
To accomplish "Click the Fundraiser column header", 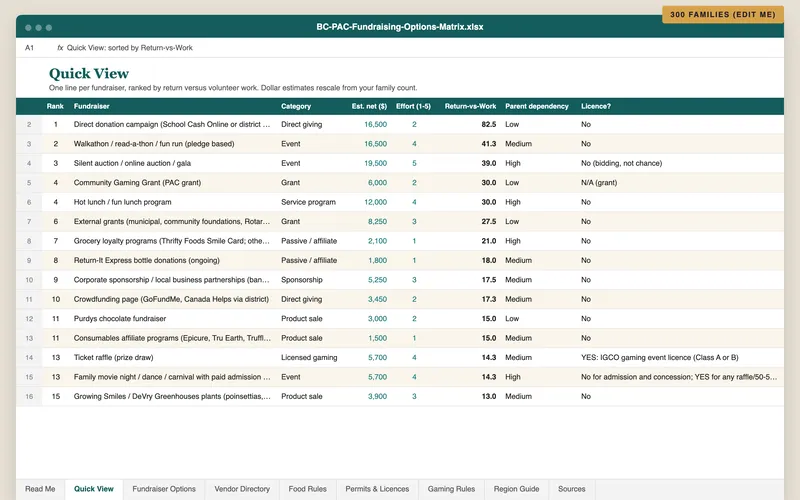I will pyautogui.click(x=91, y=106).
